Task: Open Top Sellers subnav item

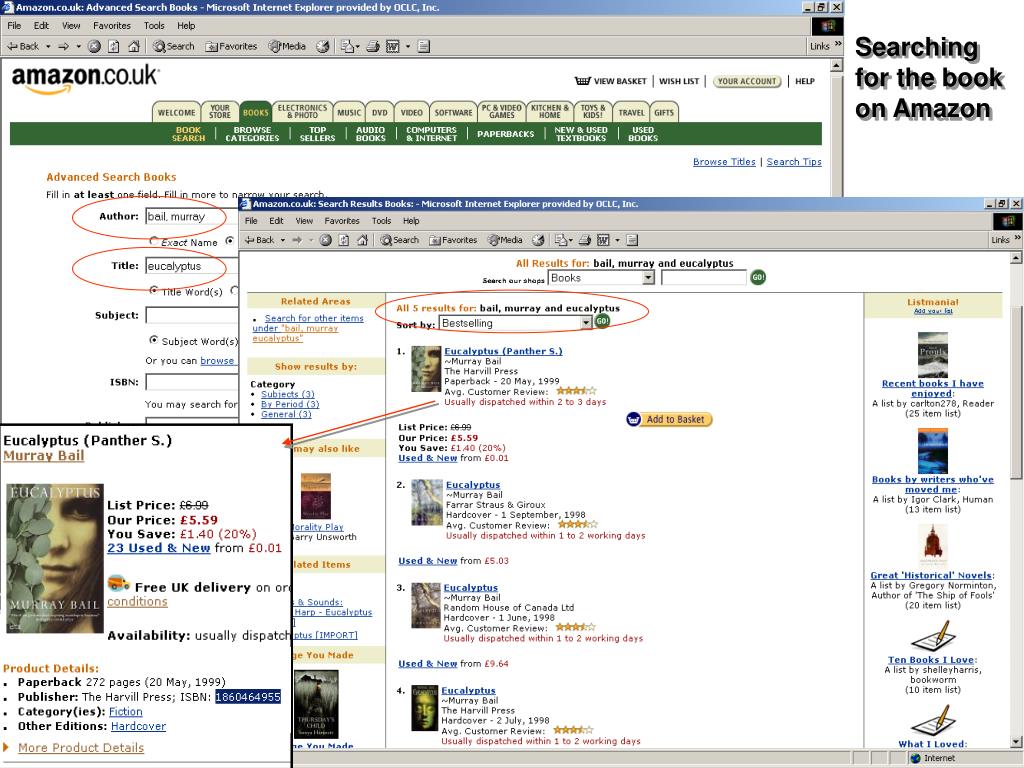Action: tap(317, 134)
